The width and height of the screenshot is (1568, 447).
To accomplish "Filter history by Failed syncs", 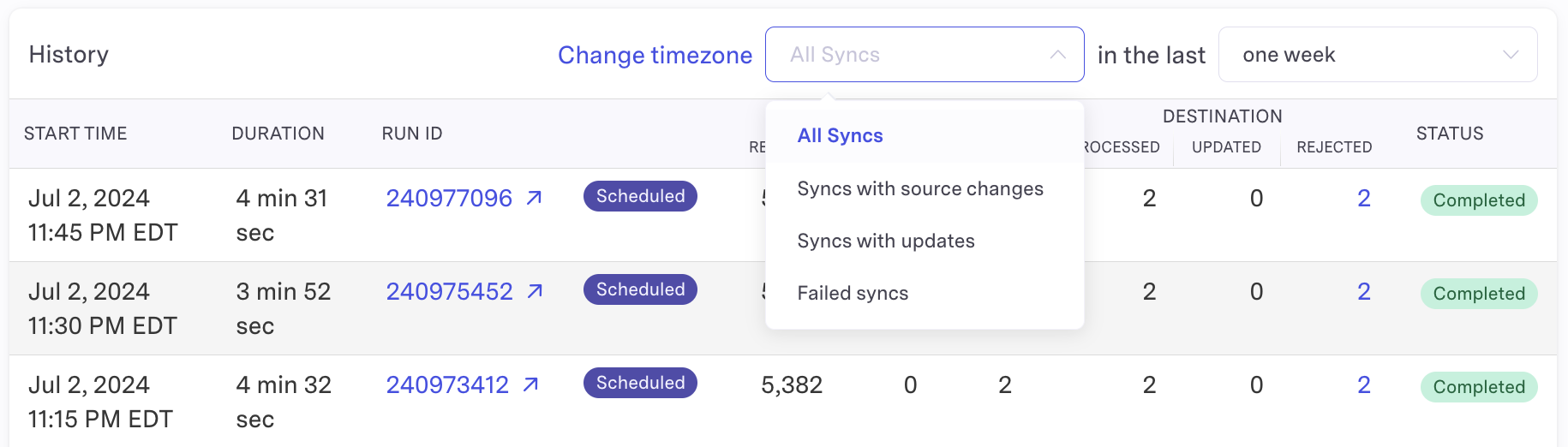I will point(853,293).
